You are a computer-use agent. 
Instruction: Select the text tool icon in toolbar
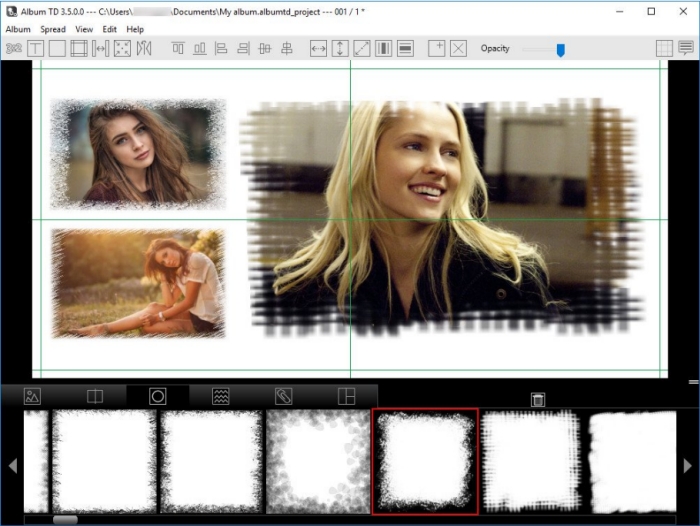36,48
